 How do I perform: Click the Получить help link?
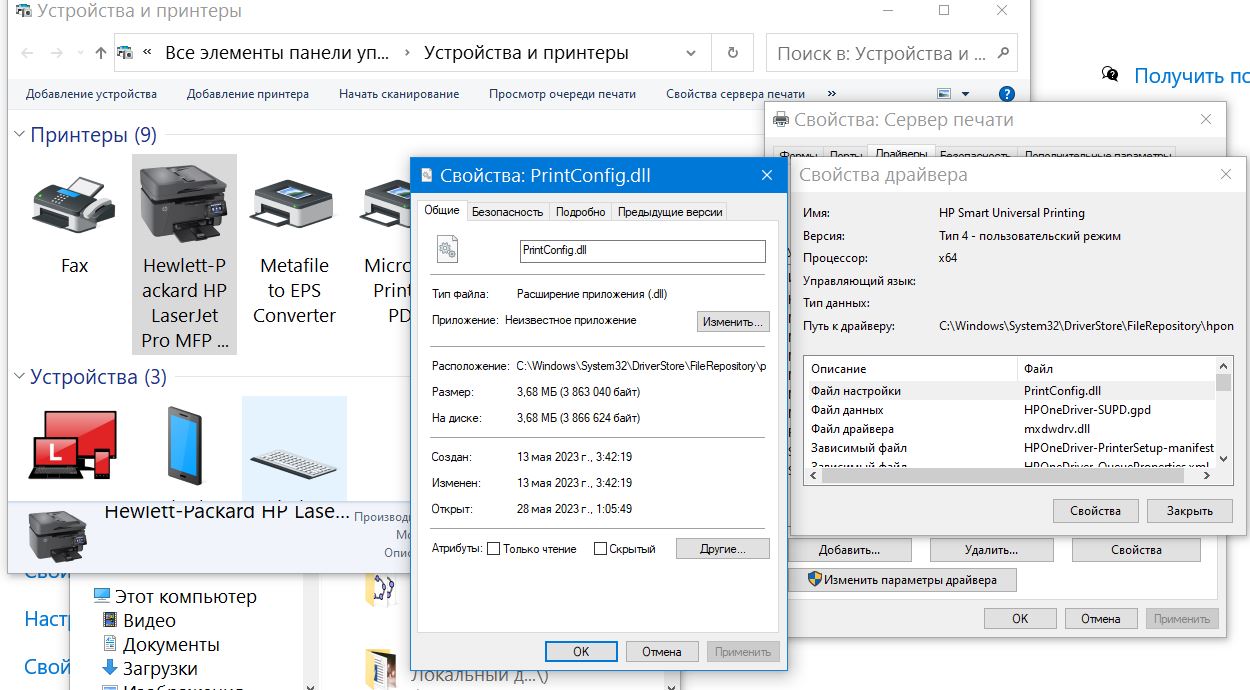(1191, 76)
